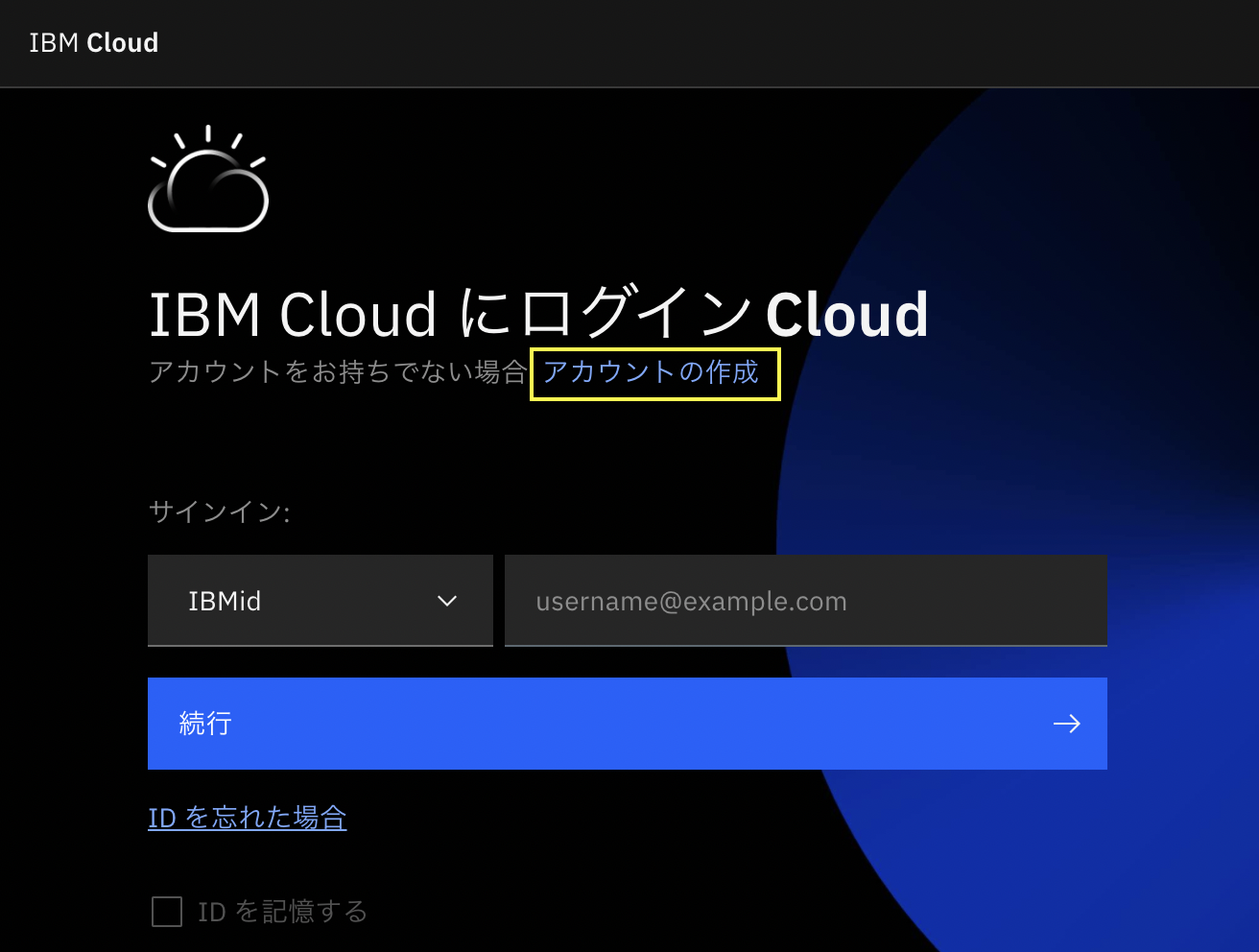
Task: Click the IBM Cloud header bar
Action: click(629, 42)
